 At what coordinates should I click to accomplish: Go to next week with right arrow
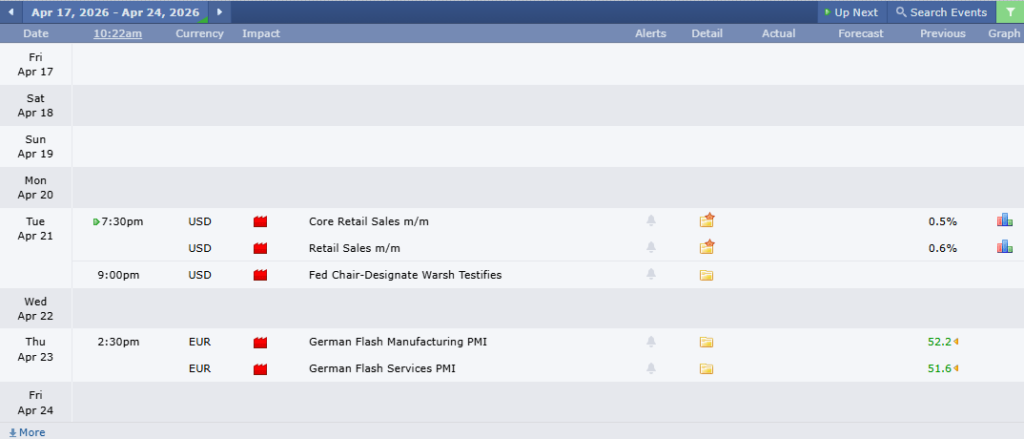click(220, 12)
